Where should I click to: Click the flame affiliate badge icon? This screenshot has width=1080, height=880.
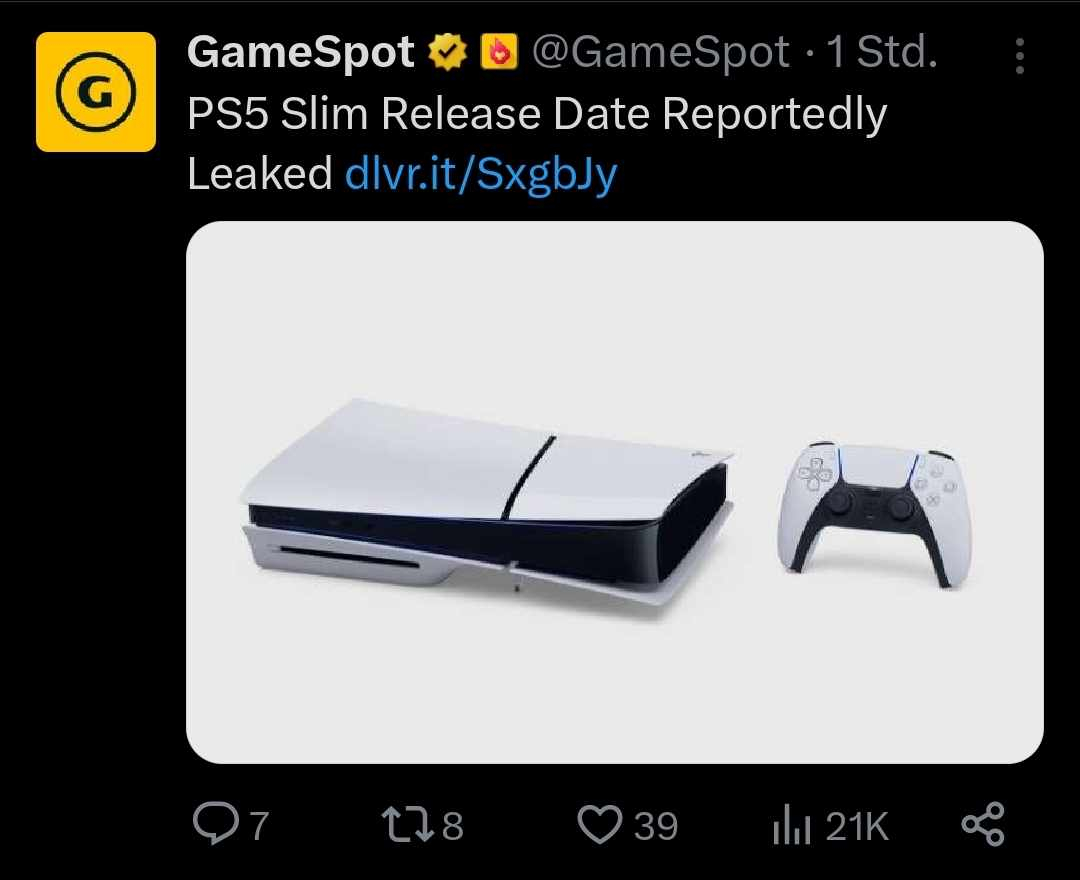point(499,52)
